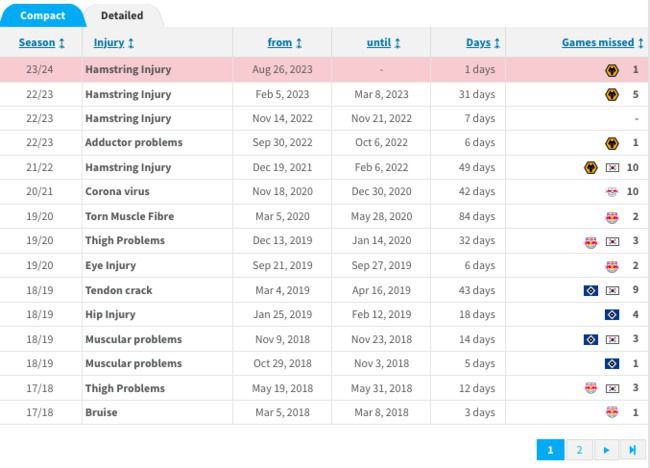Screen dimensions: 650x468
Task: Click the Wolves crest in the Adductor problems row
Action: [612, 143]
